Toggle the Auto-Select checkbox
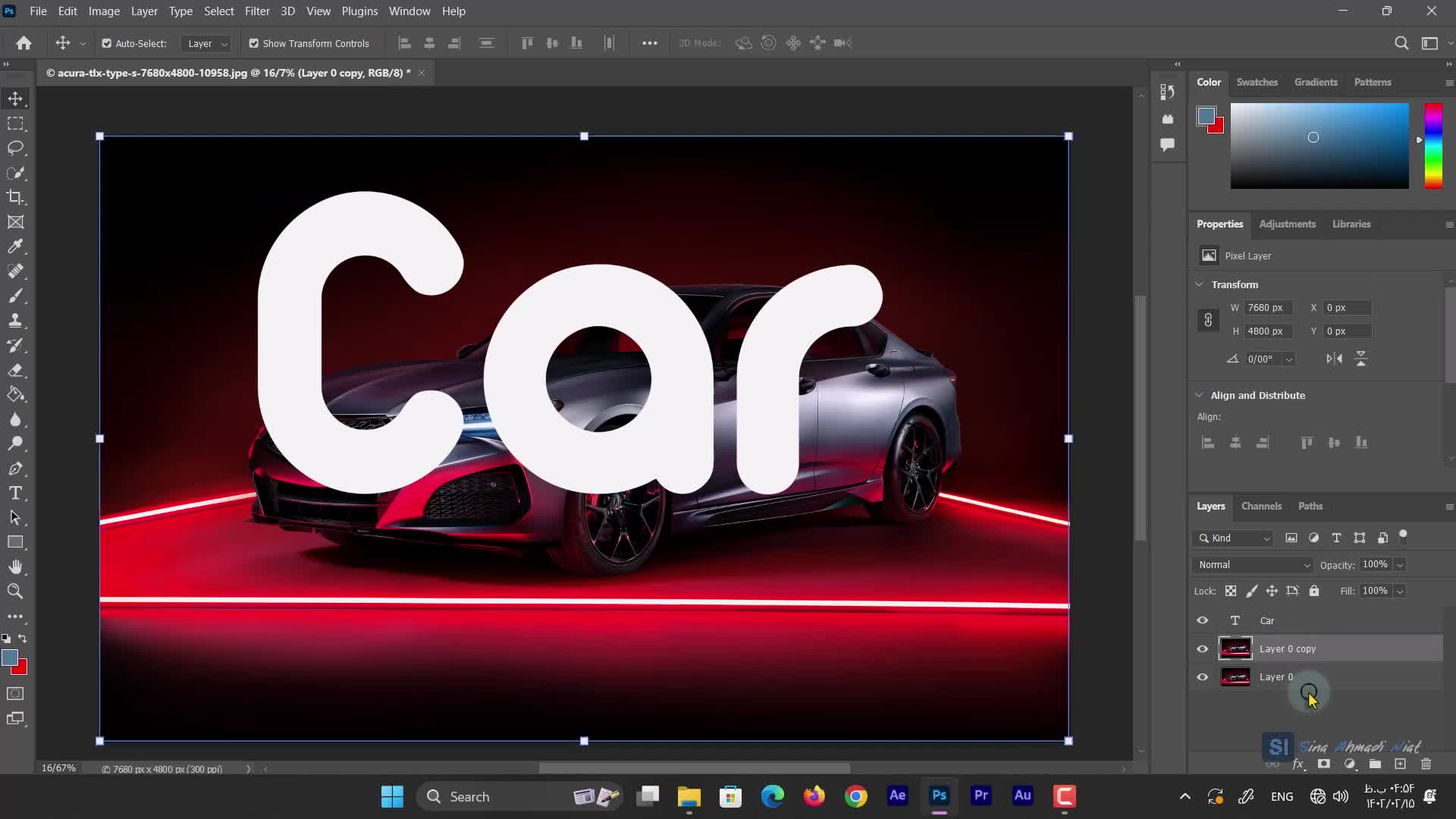The height and width of the screenshot is (819, 1456). click(107, 44)
